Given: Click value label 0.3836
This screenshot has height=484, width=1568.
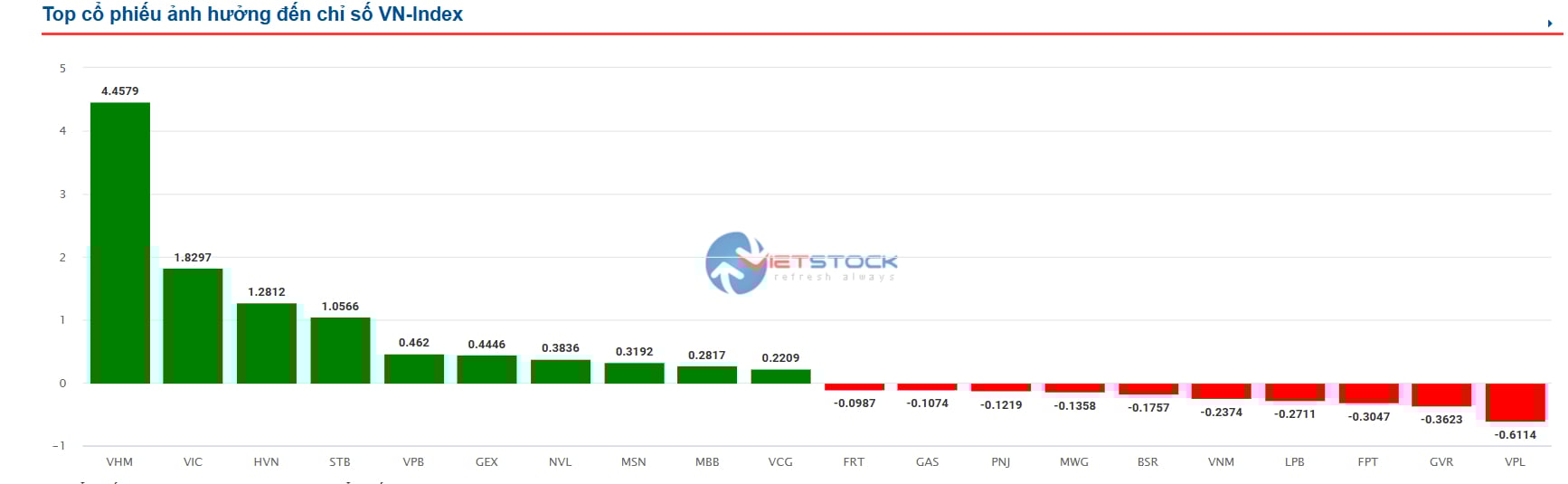Looking at the screenshot, I should pos(561,348).
